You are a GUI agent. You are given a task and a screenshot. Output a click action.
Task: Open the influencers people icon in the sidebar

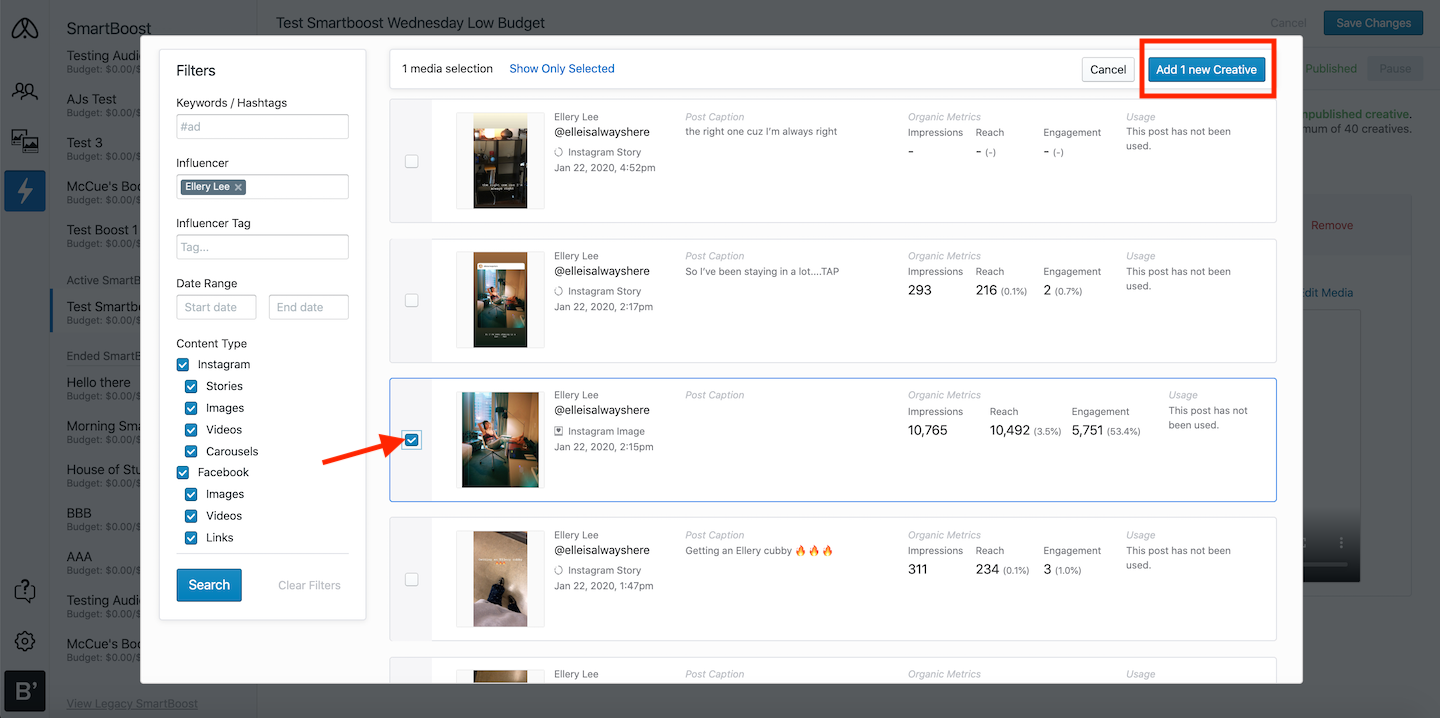[25, 92]
